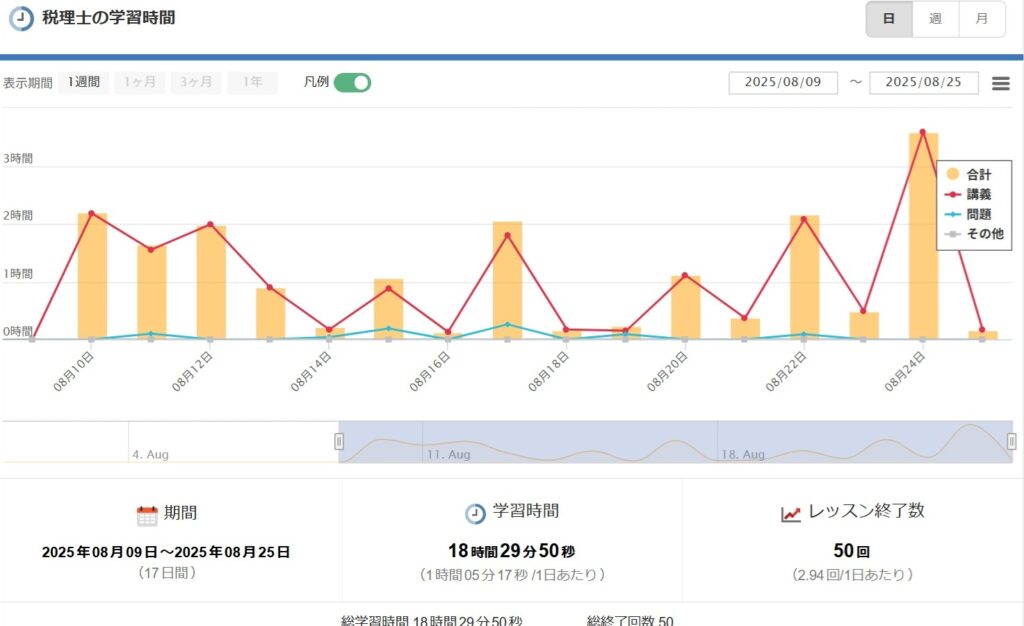Image resolution: width=1024 pixels, height=626 pixels.
Task: Click the clock icon beside 税理士の学習時間
Action: pyautogui.click(x=21, y=18)
